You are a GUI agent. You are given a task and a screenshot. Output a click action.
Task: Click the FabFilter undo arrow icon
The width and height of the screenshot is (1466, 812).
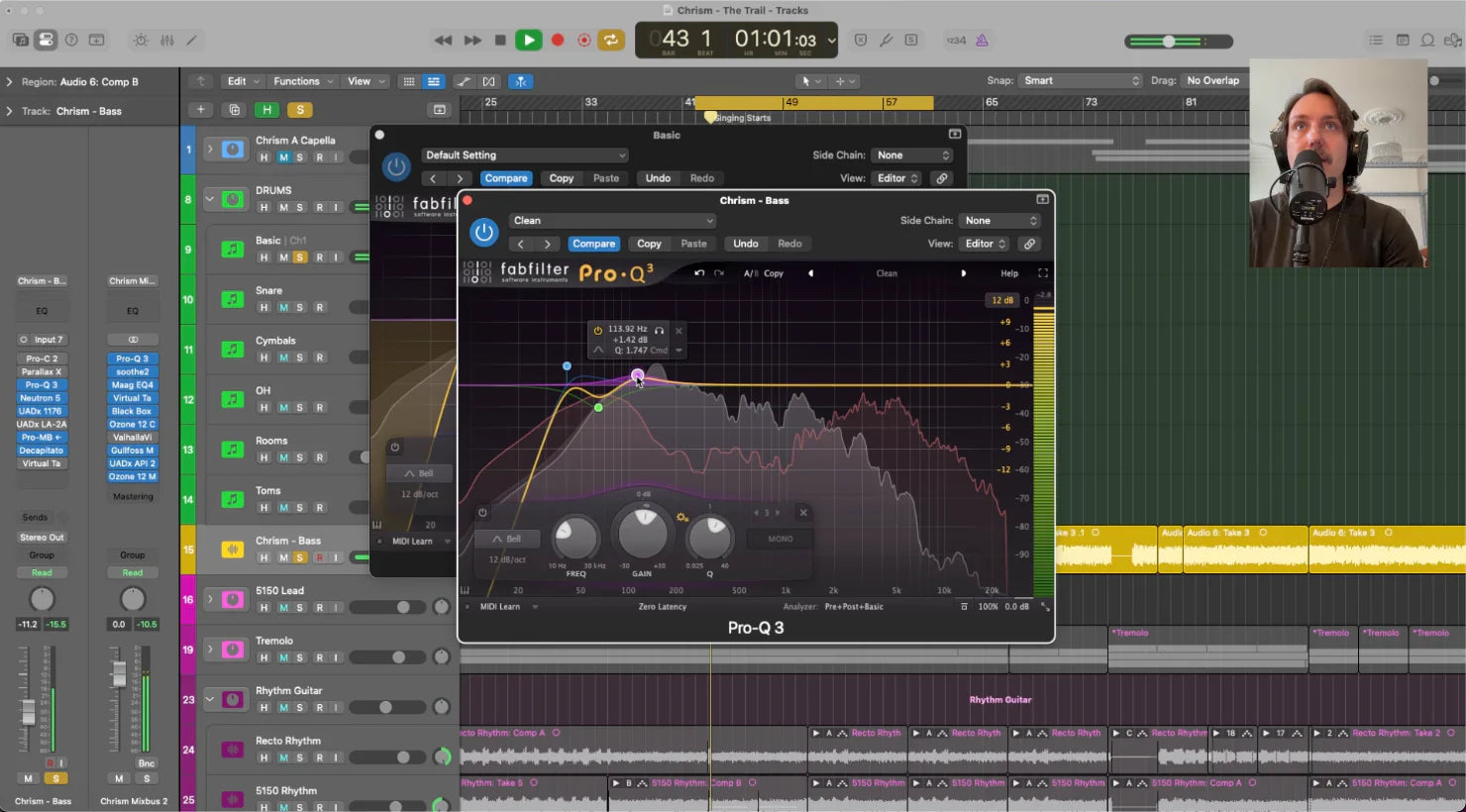pos(699,273)
